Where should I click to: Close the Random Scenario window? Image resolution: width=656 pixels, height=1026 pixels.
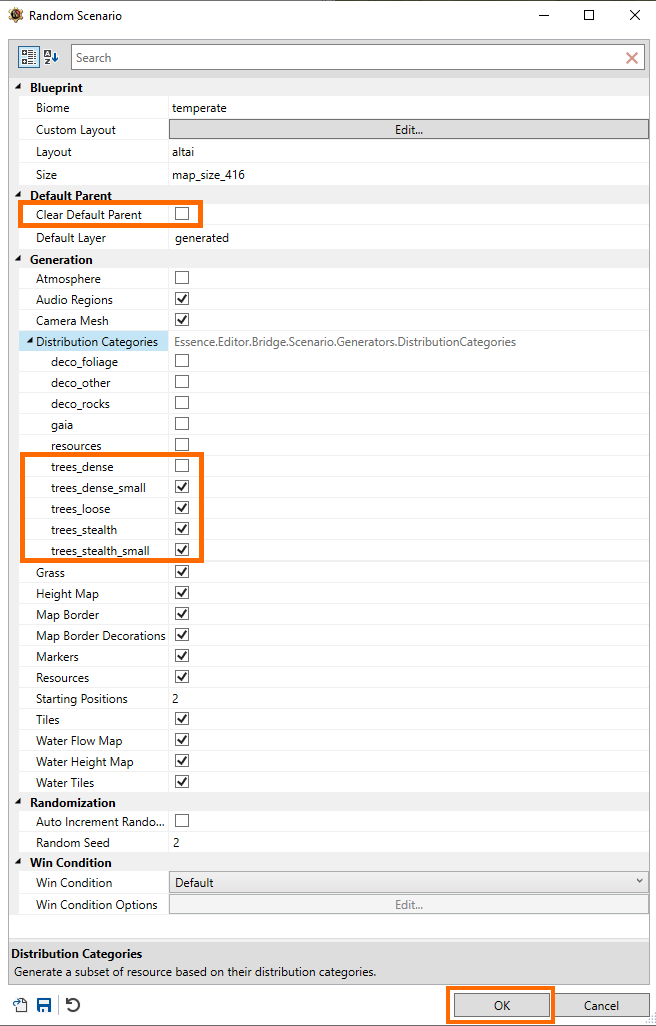[634, 15]
